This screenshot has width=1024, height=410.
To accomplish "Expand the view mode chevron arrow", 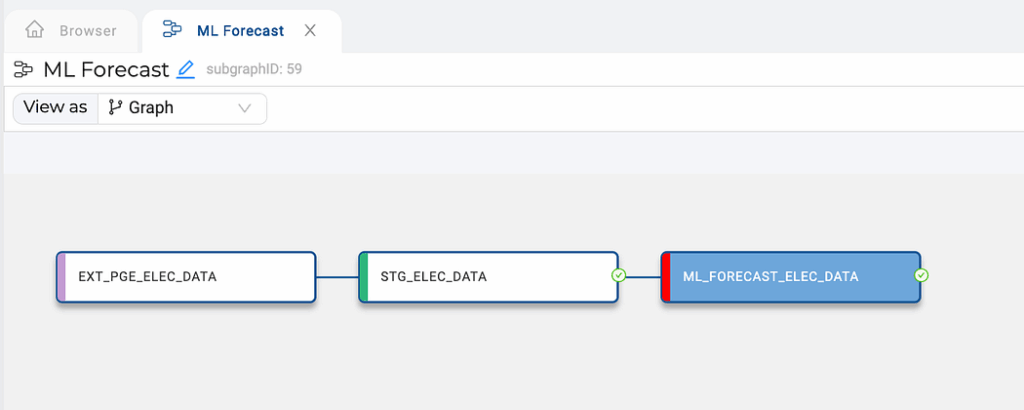I will 245,108.
